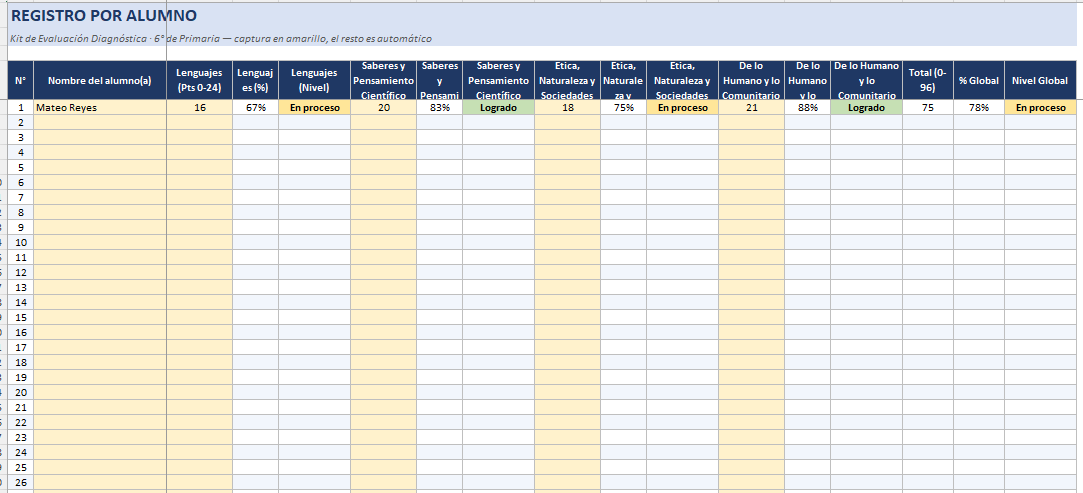Click Lenguajes points cell for student 3
This screenshot has width=1083, height=493.
click(x=199, y=137)
